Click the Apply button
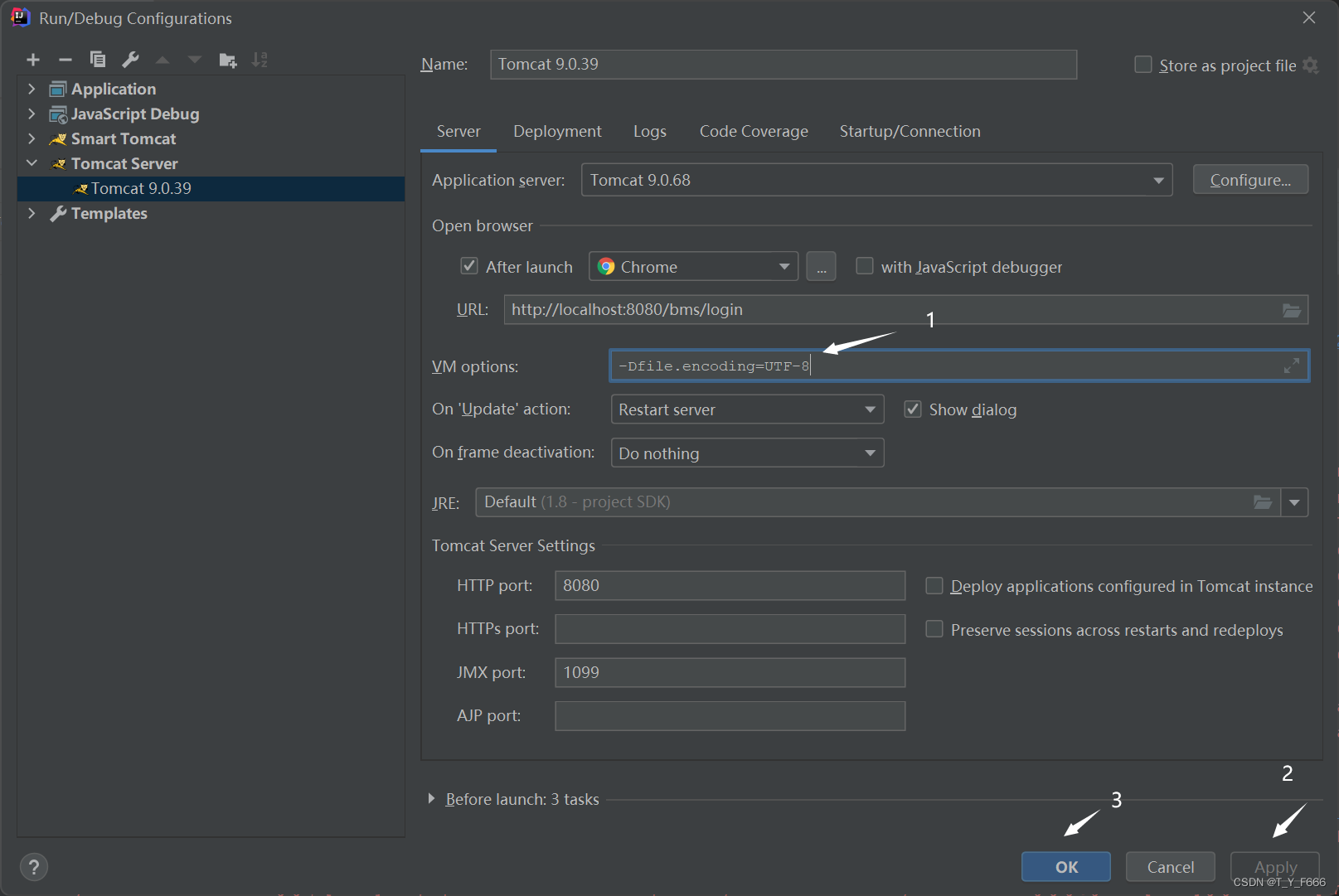The height and width of the screenshot is (896, 1339). [1275, 867]
